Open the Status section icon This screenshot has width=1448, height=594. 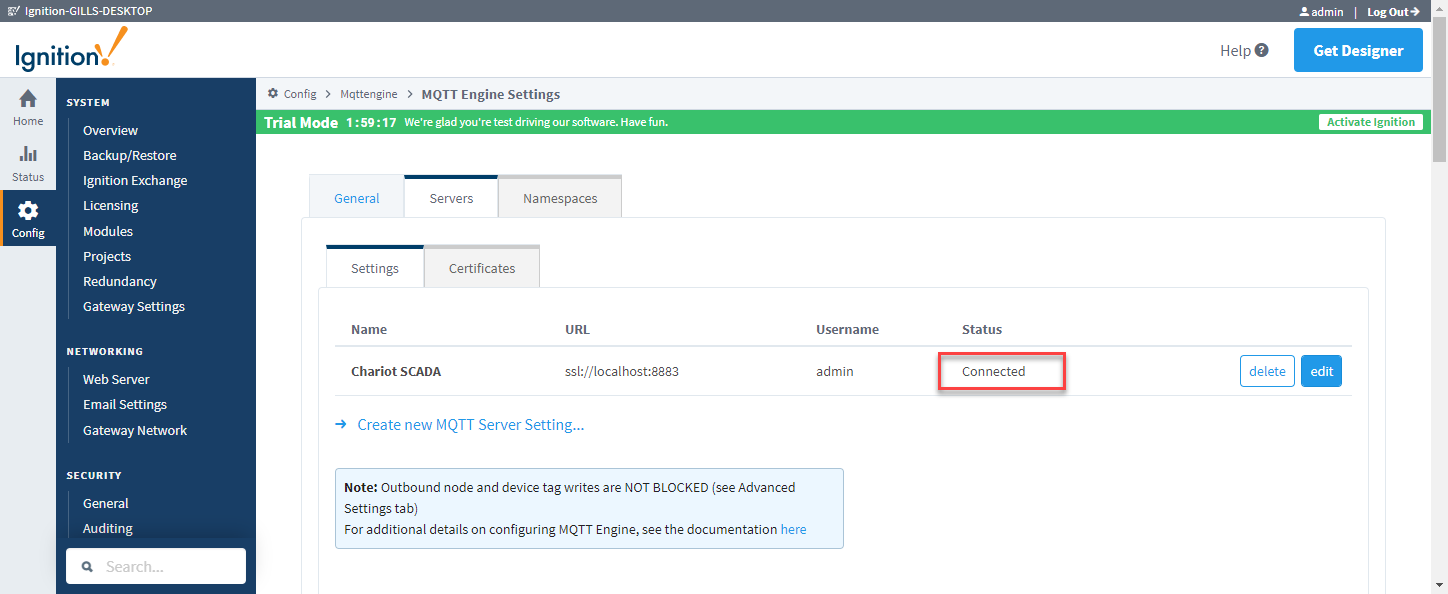[28, 154]
